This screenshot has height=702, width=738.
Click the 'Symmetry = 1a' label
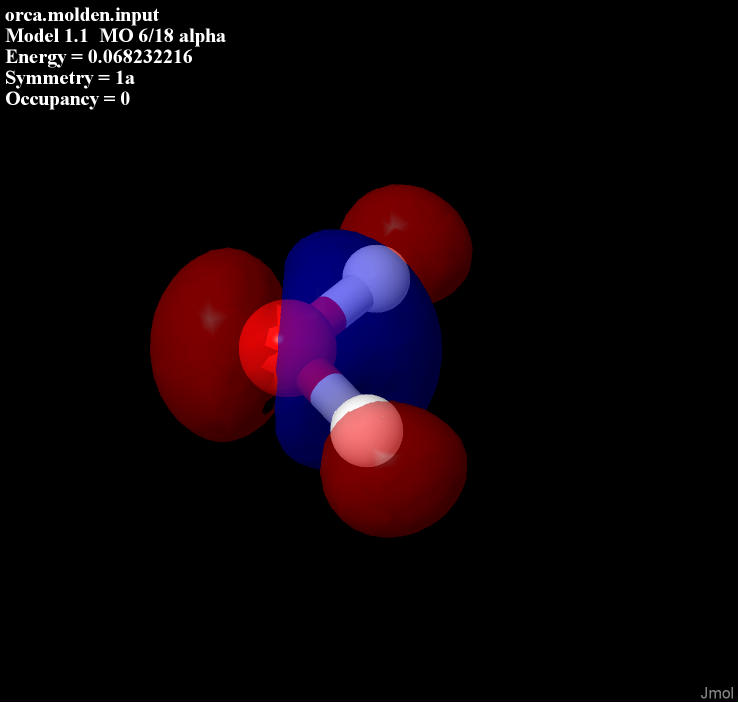click(x=70, y=78)
